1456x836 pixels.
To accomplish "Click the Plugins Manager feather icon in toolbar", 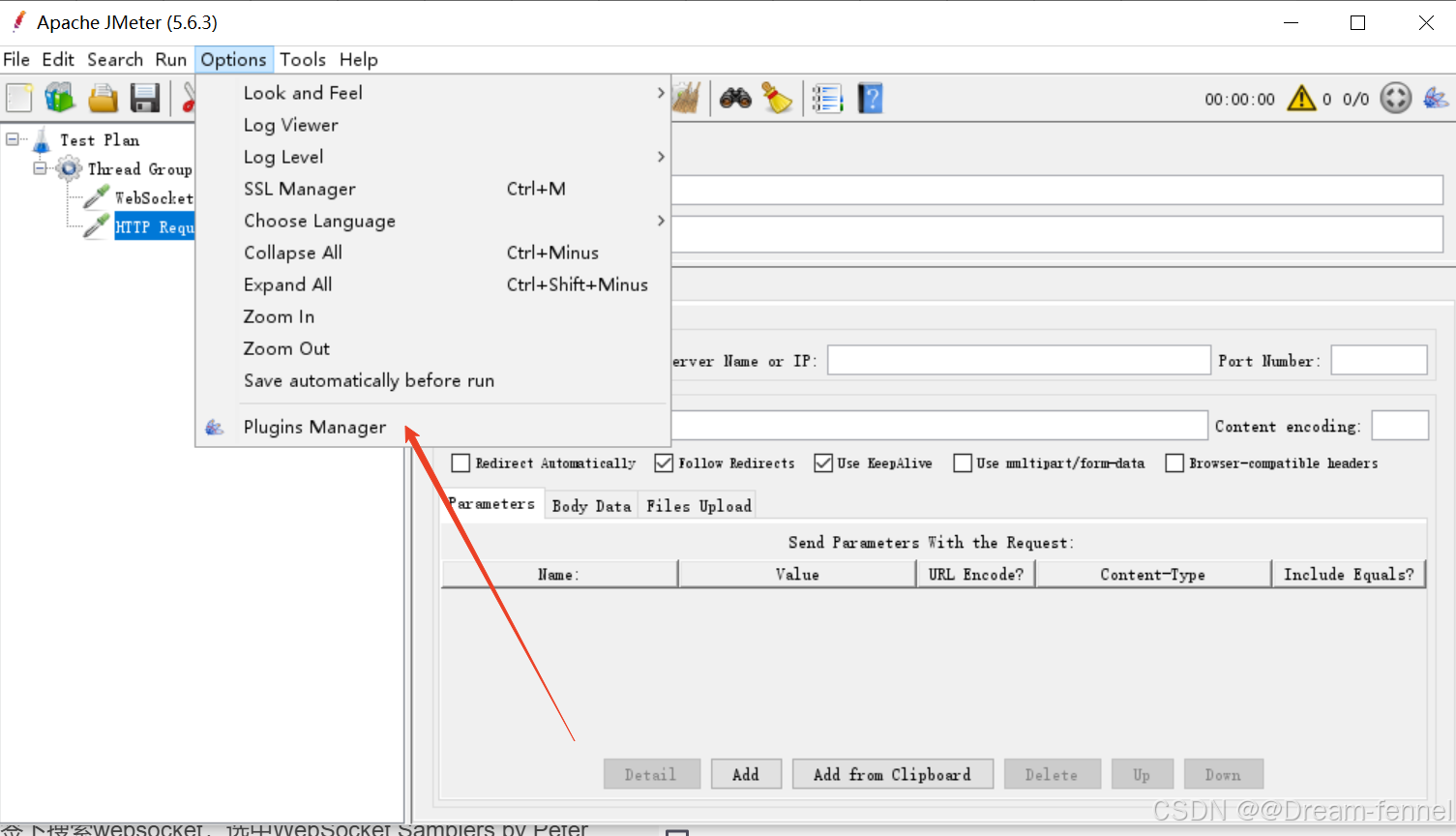I will click(x=1436, y=98).
